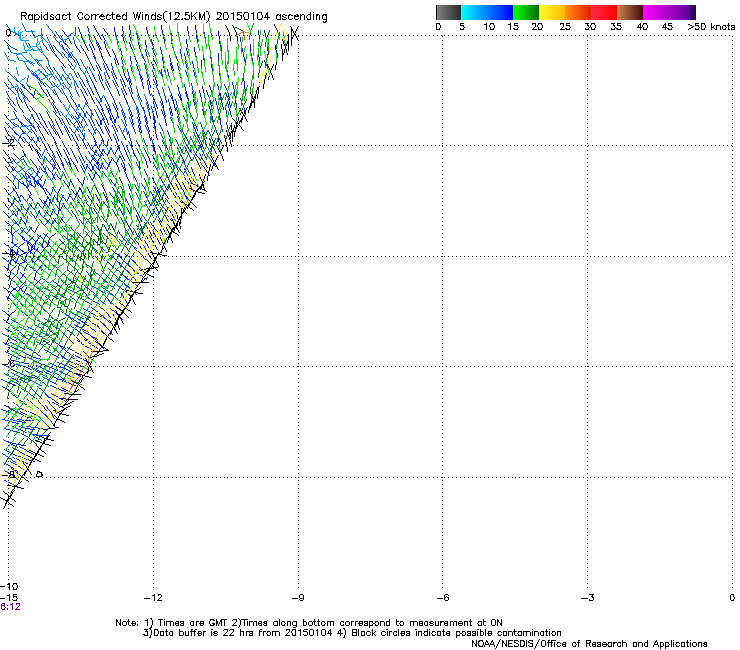Click the '30' label under the color legend

coord(590,27)
